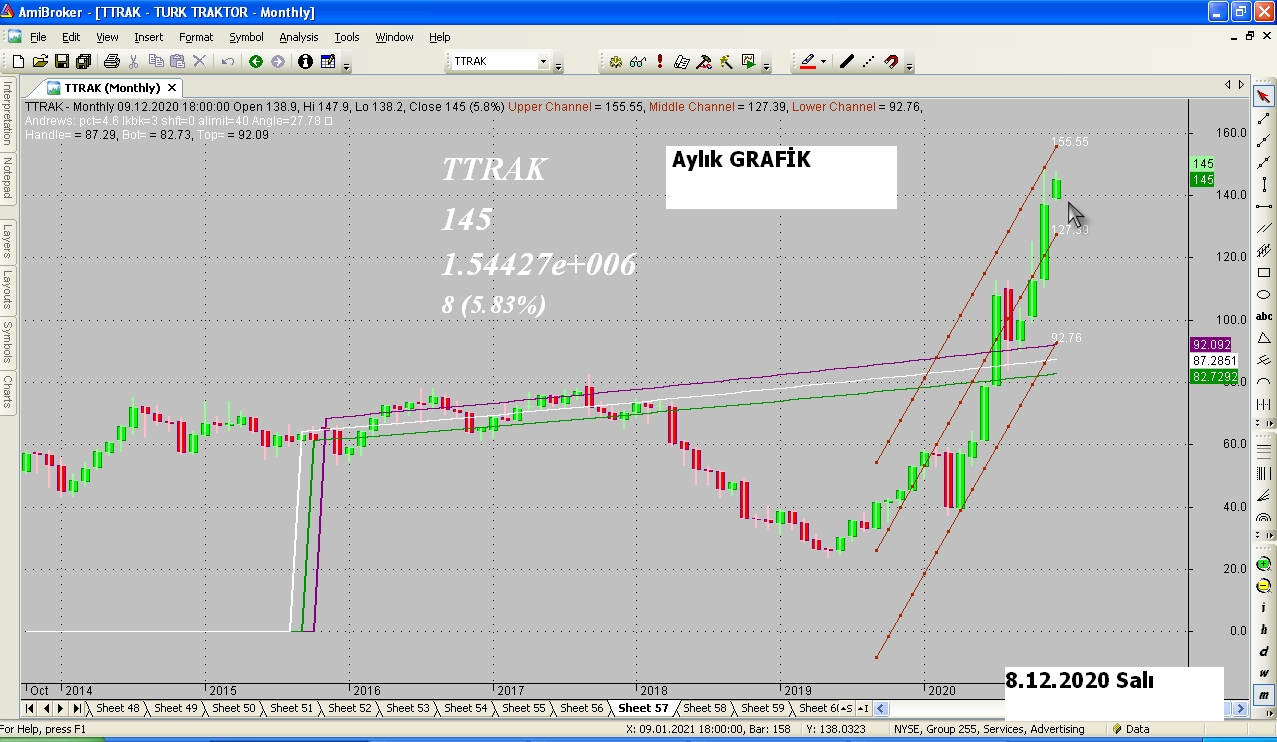Print the chart with the printer icon
1277x742 pixels.
(111, 61)
